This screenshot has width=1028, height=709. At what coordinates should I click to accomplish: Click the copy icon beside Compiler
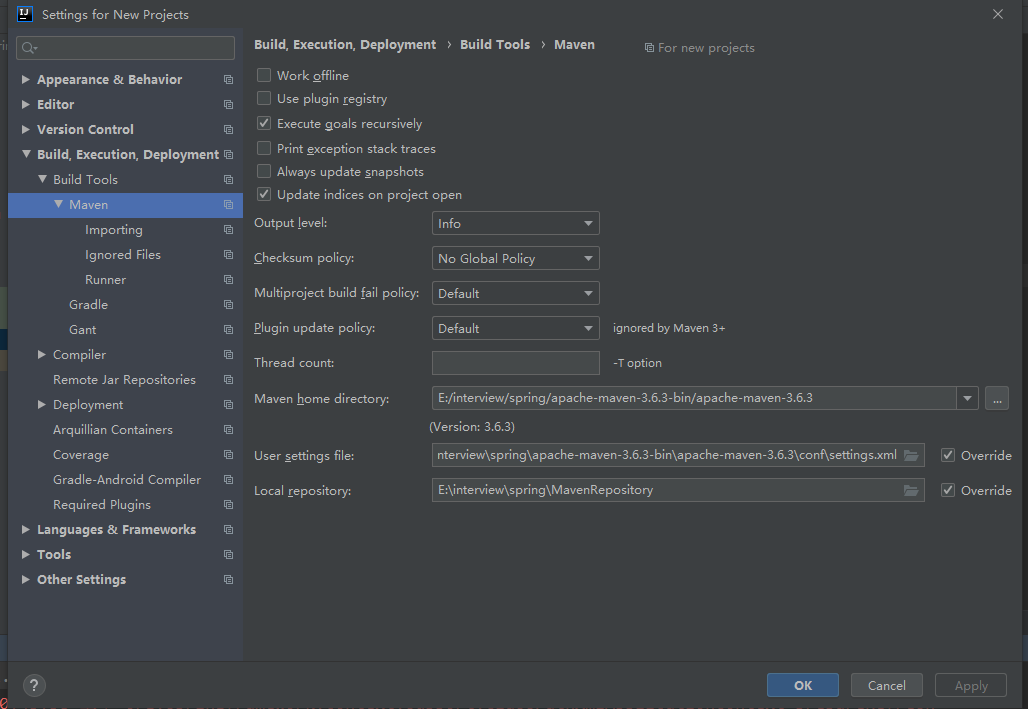click(x=228, y=355)
